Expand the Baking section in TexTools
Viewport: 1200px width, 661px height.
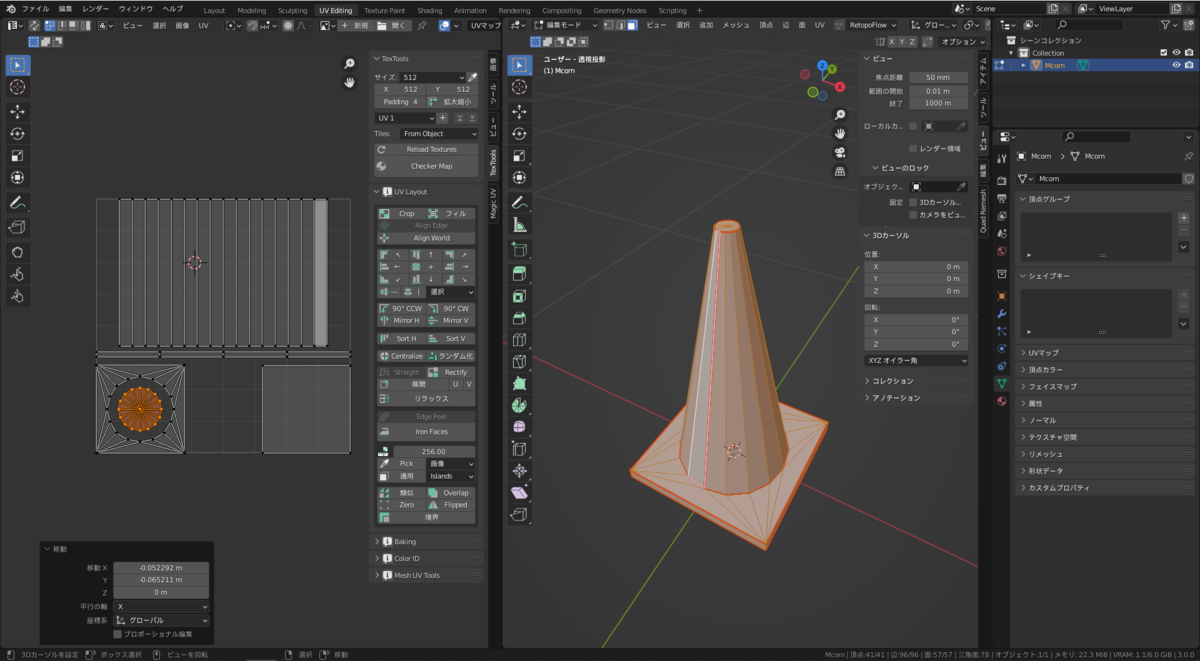pos(404,541)
